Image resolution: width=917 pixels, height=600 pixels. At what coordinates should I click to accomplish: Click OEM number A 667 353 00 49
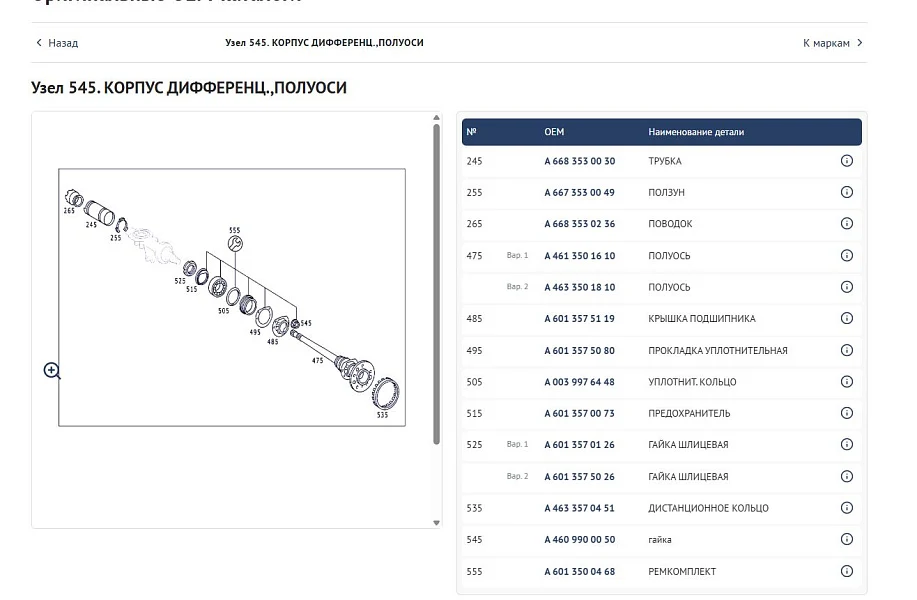(x=580, y=192)
